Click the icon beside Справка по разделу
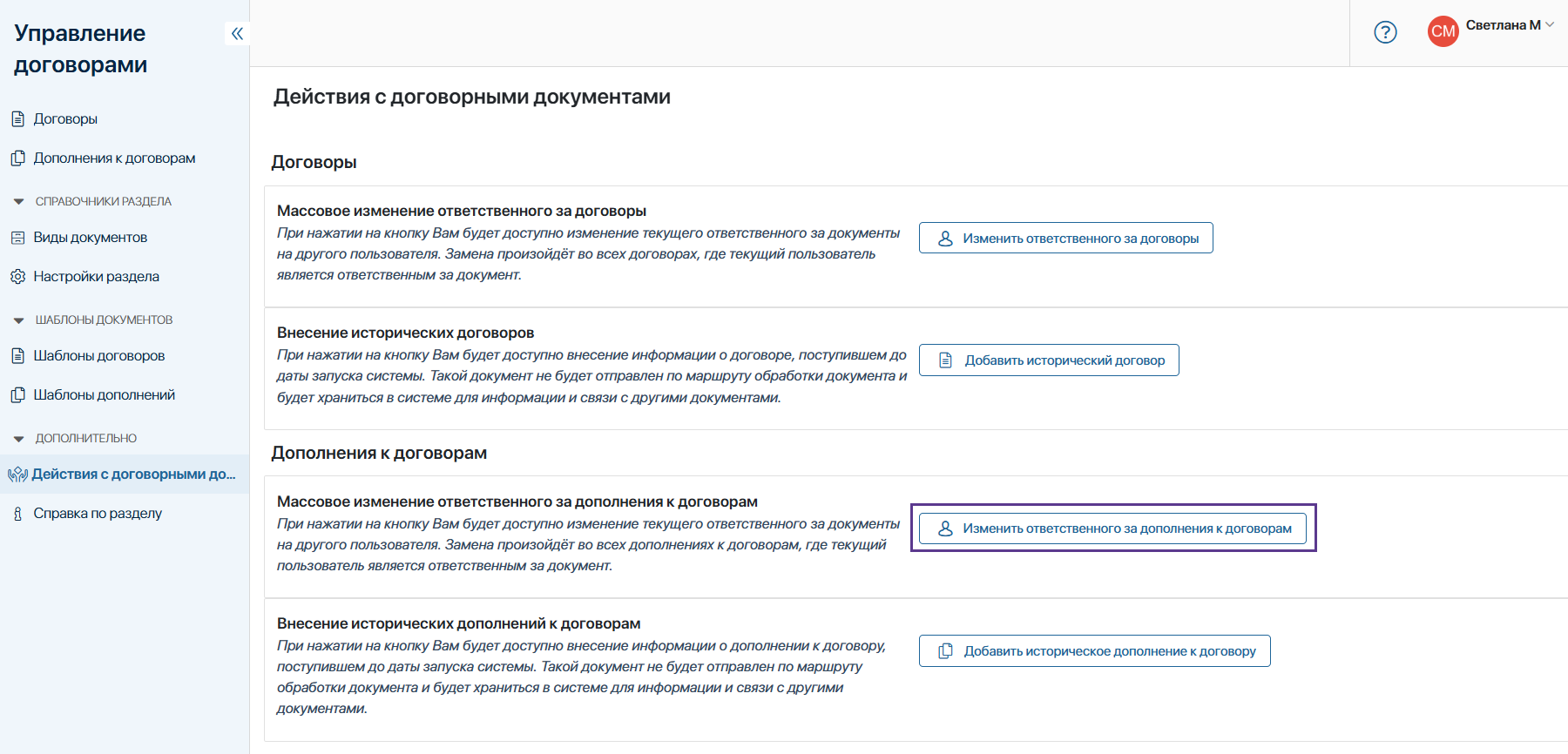Screen dimensions: 1568x754 17,514
